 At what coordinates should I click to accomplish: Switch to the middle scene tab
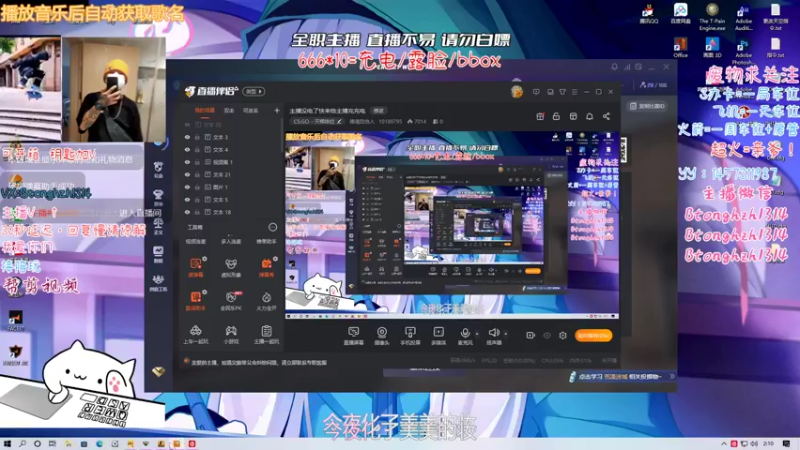click(229, 110)
